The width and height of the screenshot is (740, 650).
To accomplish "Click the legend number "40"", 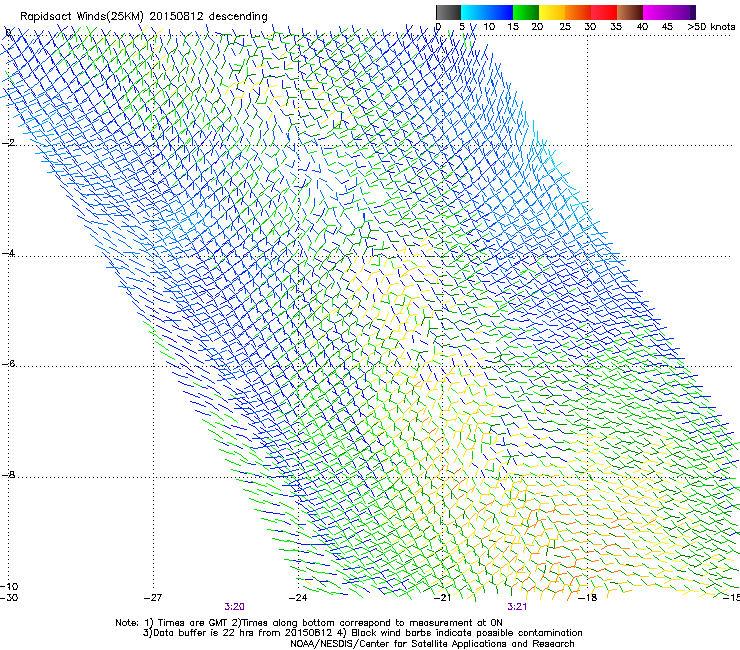I will coord(642,27).
